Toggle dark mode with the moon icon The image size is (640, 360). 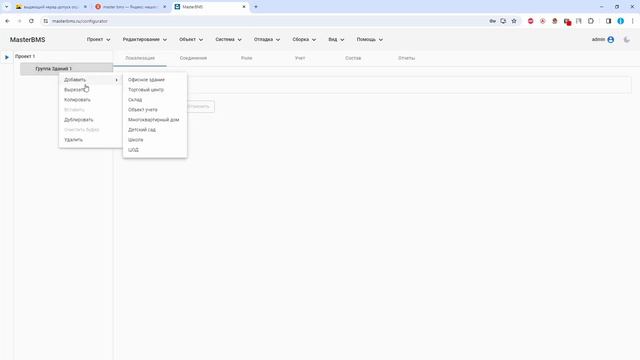[627, 40]
